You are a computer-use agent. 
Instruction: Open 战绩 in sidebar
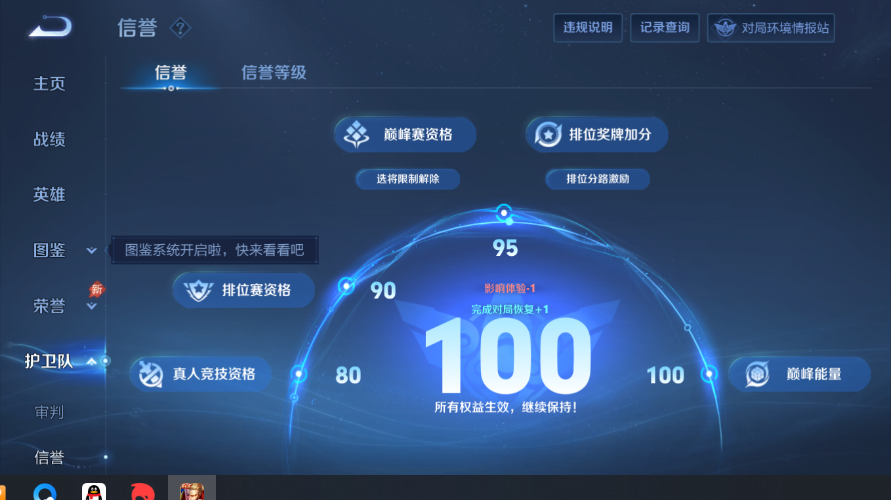point(49,139)
